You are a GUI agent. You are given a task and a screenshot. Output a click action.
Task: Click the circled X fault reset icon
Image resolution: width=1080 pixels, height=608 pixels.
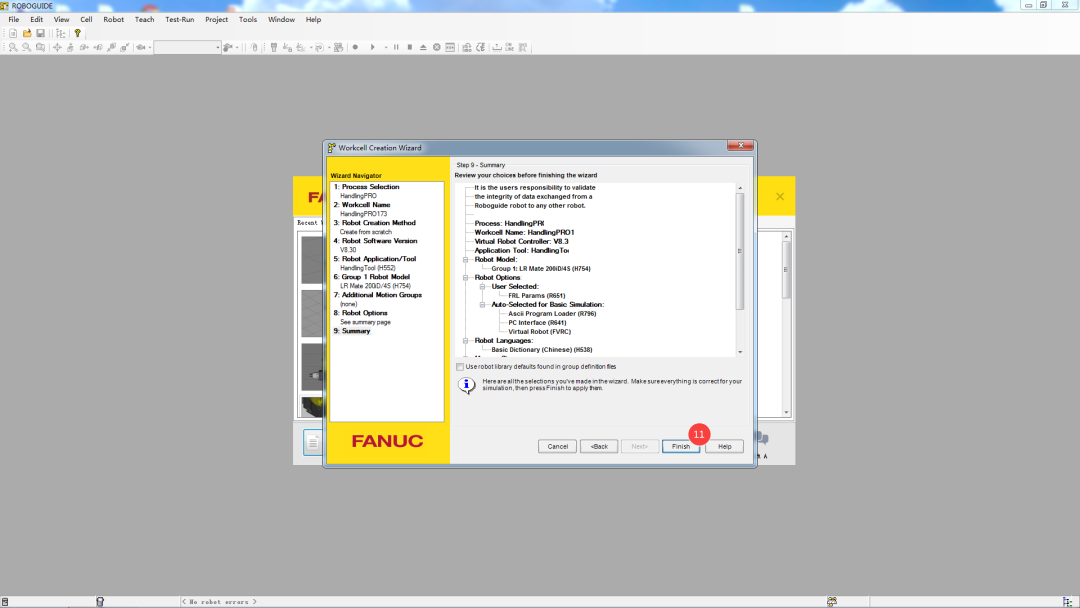pos(437,48)
